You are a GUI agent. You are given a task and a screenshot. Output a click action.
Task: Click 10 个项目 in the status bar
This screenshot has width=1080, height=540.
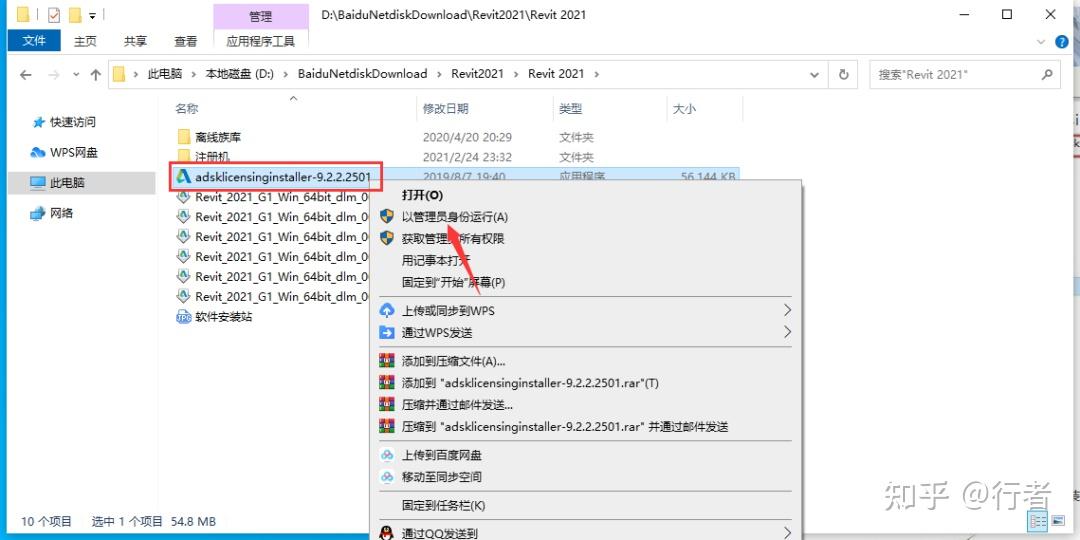click(48, 521)
